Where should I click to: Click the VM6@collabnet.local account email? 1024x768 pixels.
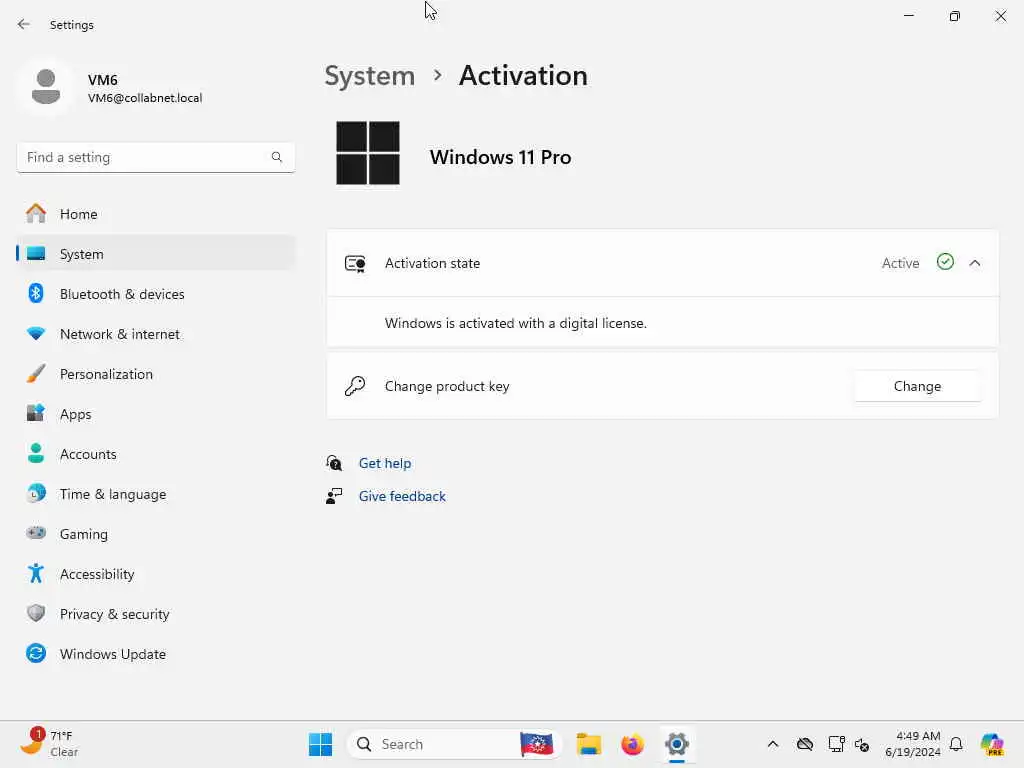(x=145, y=98)
